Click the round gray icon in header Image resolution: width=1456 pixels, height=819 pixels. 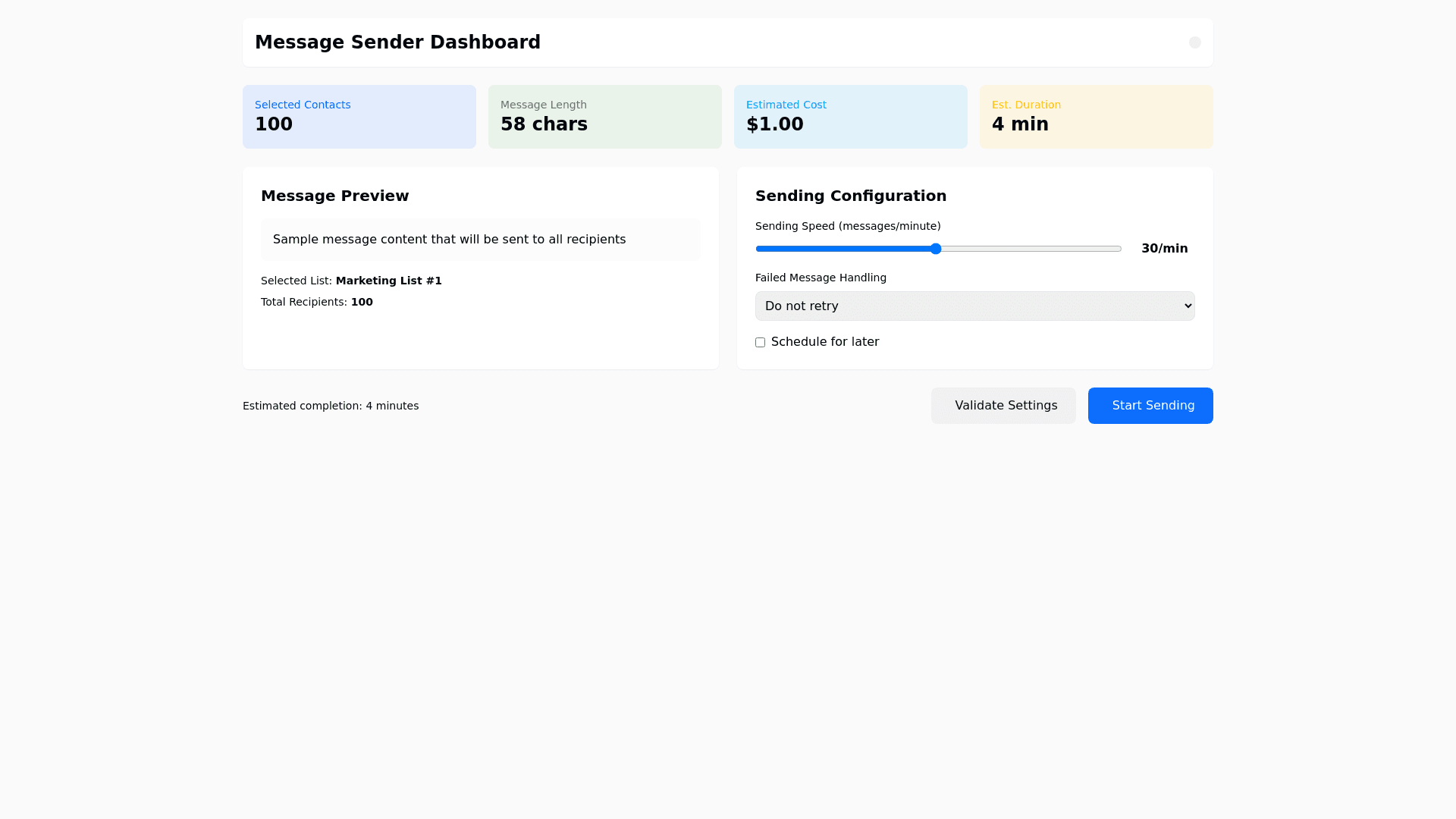(1194, 42)
